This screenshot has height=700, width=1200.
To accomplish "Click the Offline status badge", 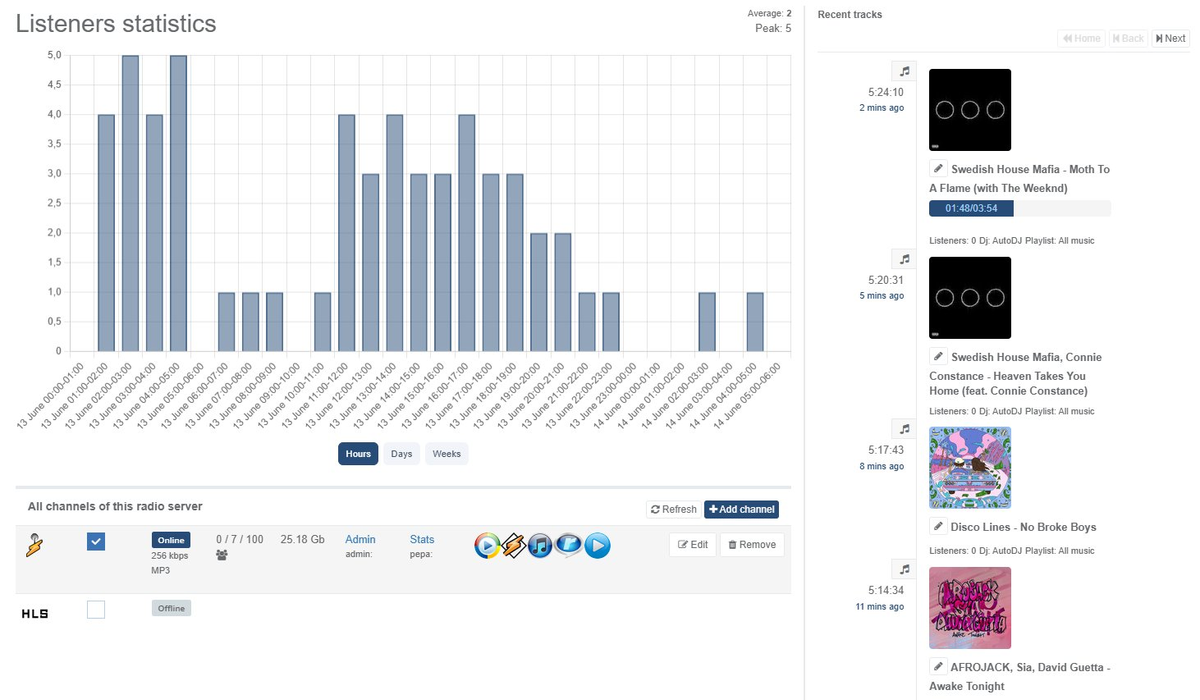I will click(x=171, y=608).
